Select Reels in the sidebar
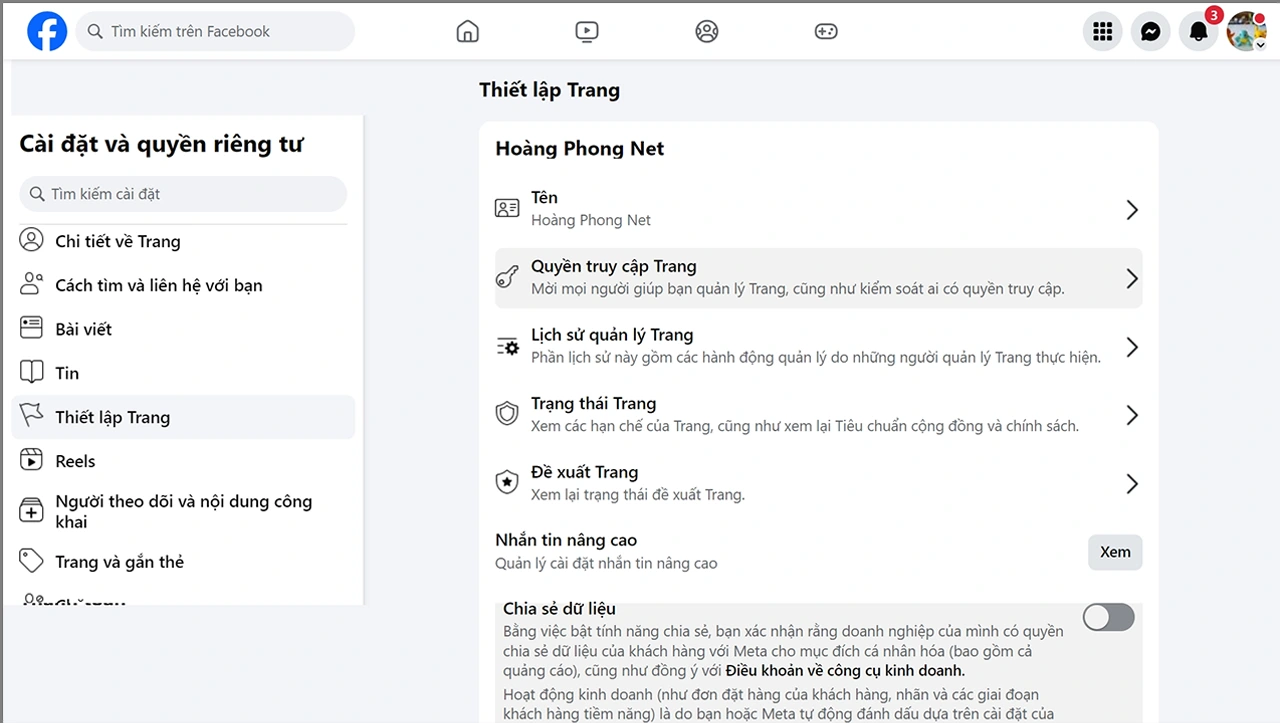 [183, 461]
